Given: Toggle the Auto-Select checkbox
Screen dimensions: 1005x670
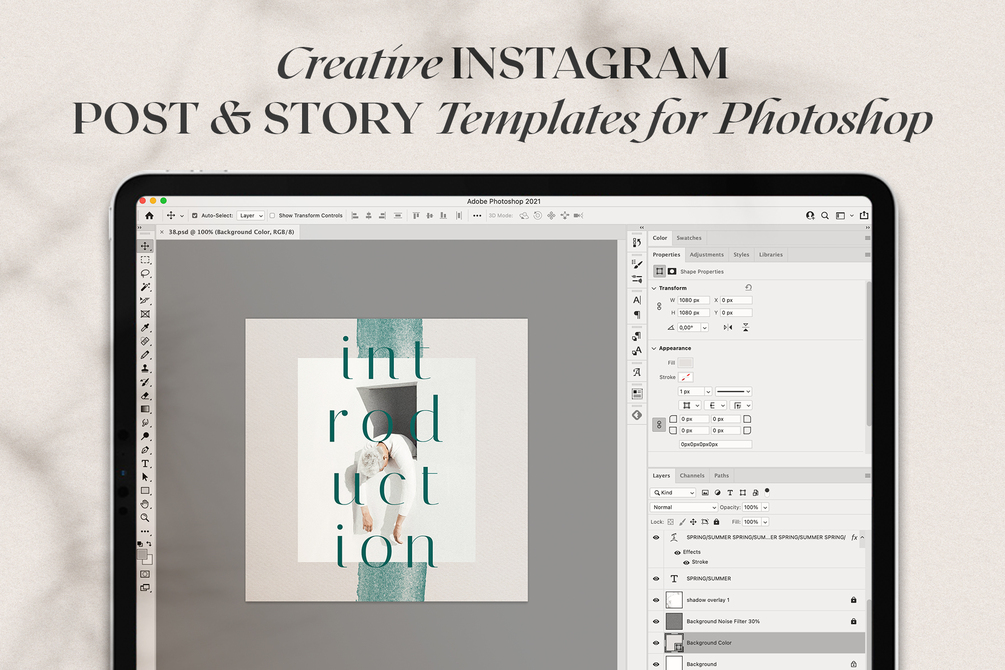Looking at the screenshot, I should pos(195,215).
